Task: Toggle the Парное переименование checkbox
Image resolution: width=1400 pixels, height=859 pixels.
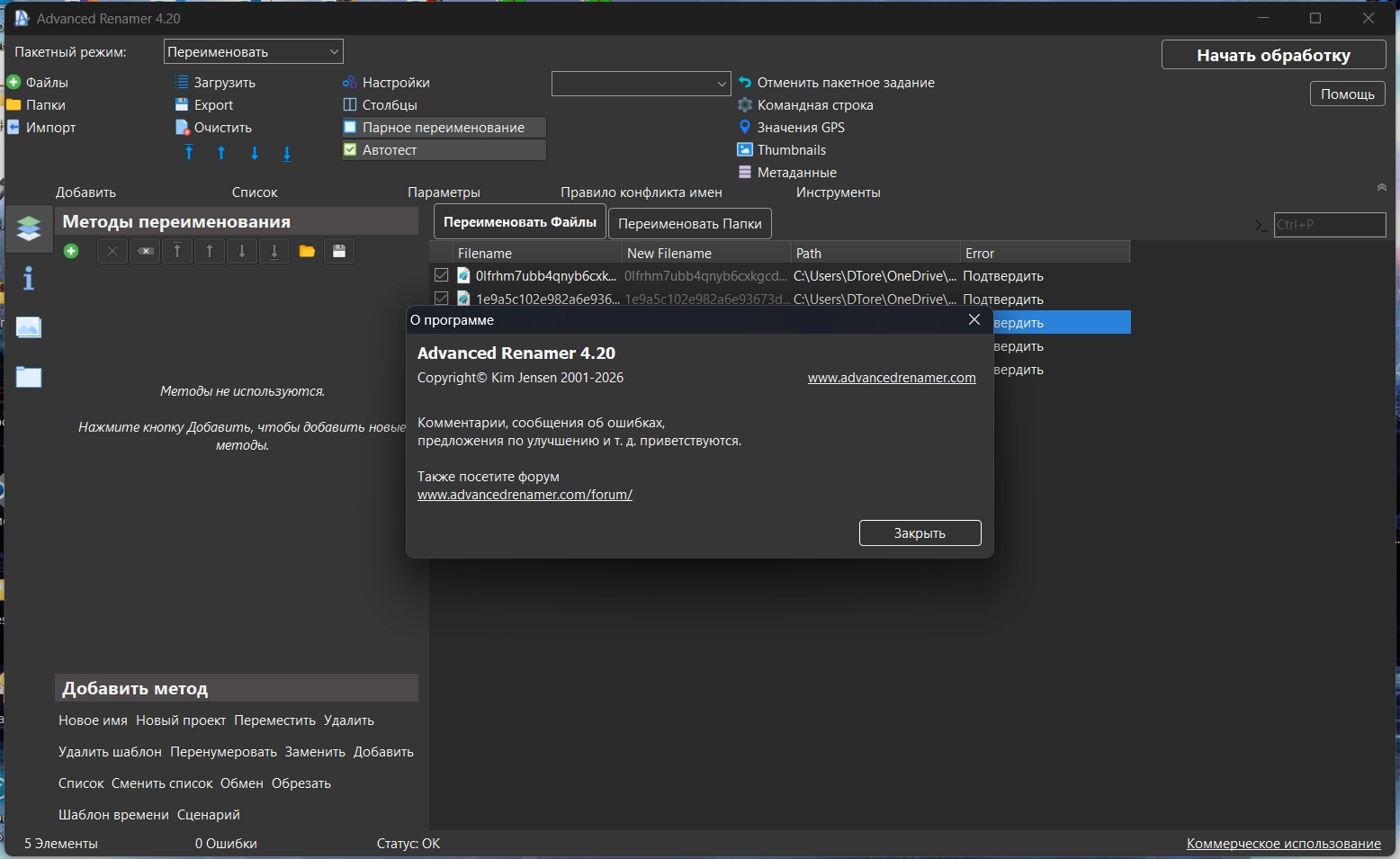Action: coord(350,128)
